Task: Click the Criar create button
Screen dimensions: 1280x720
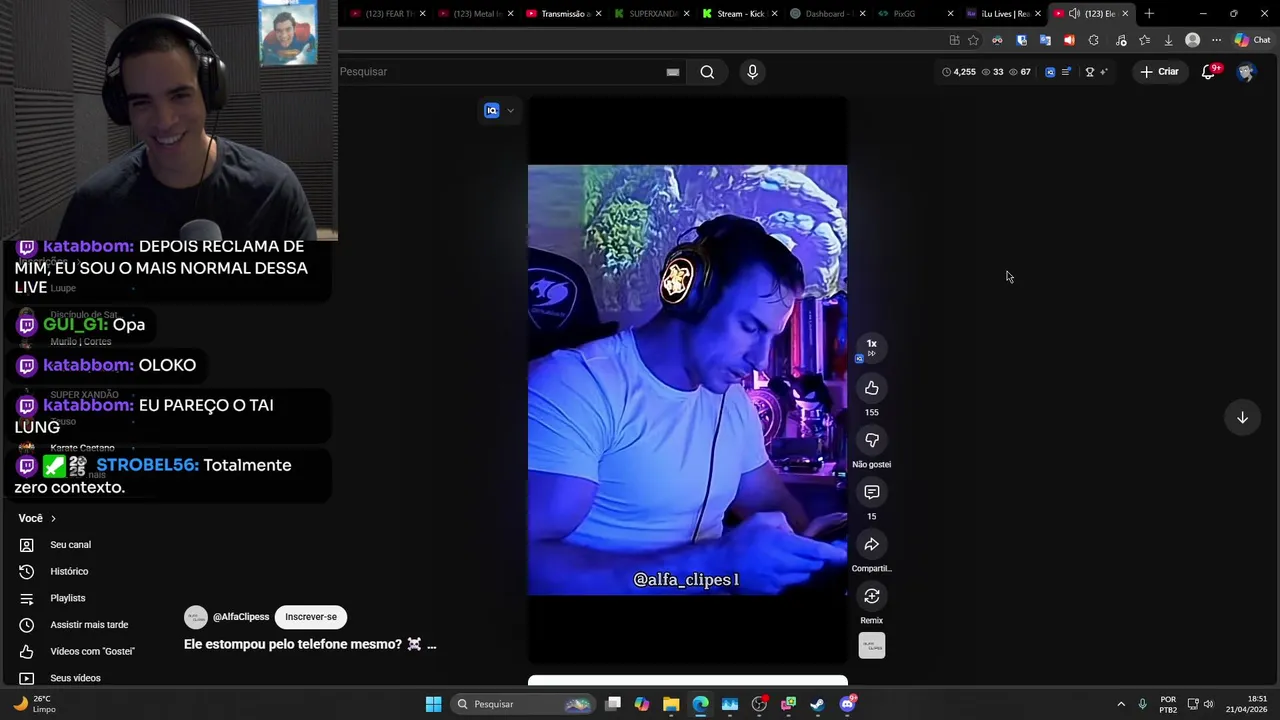Action: tap(1160, 72)
